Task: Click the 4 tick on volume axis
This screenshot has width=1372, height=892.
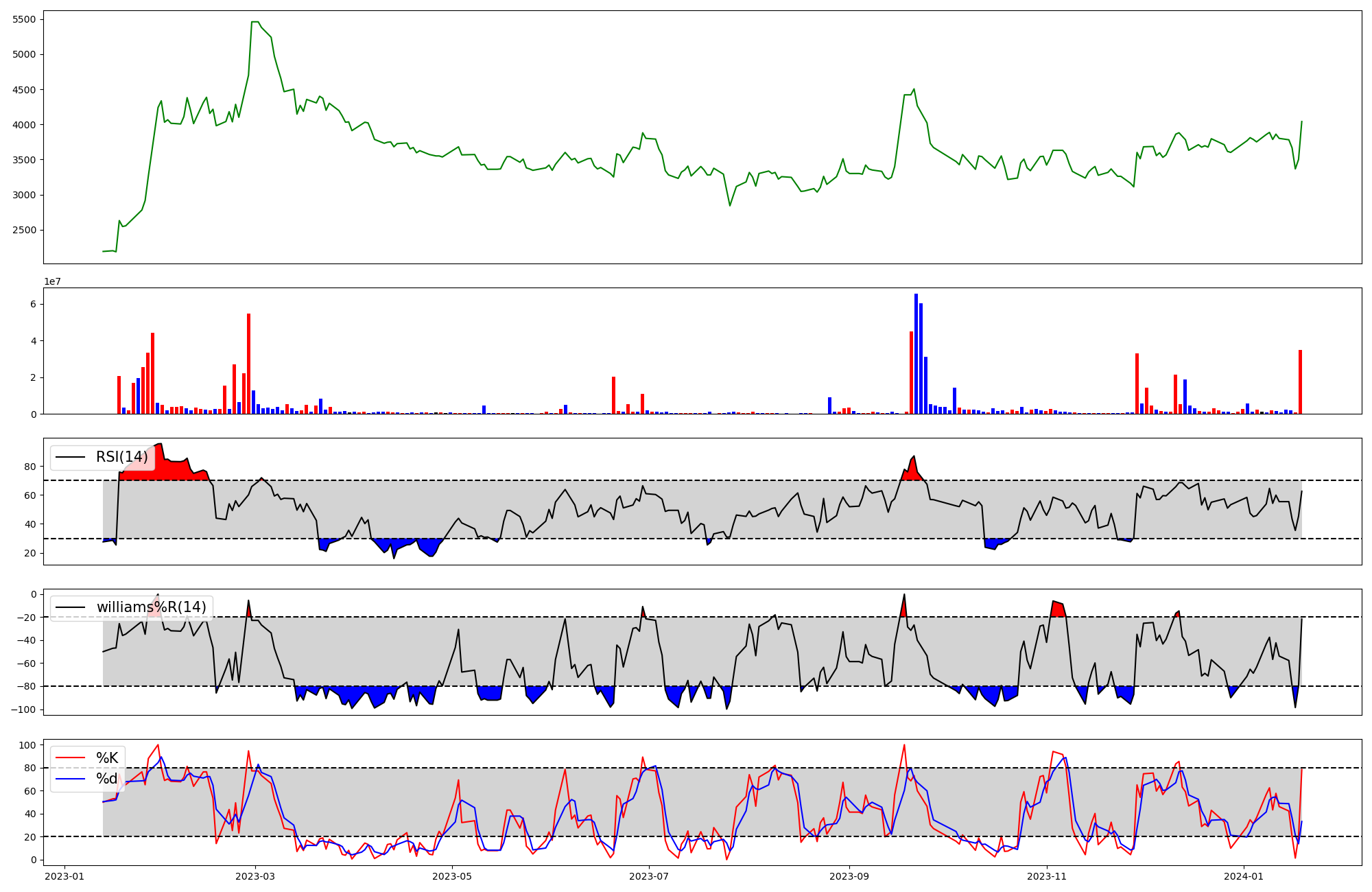Action: tap(33, 341)
